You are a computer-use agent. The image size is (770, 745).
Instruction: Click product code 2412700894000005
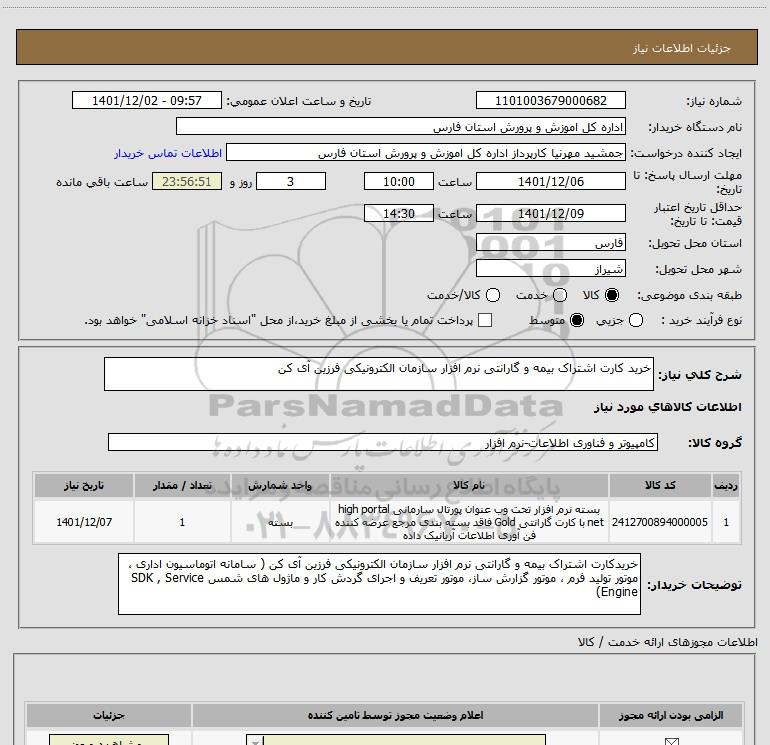point(660,522)
